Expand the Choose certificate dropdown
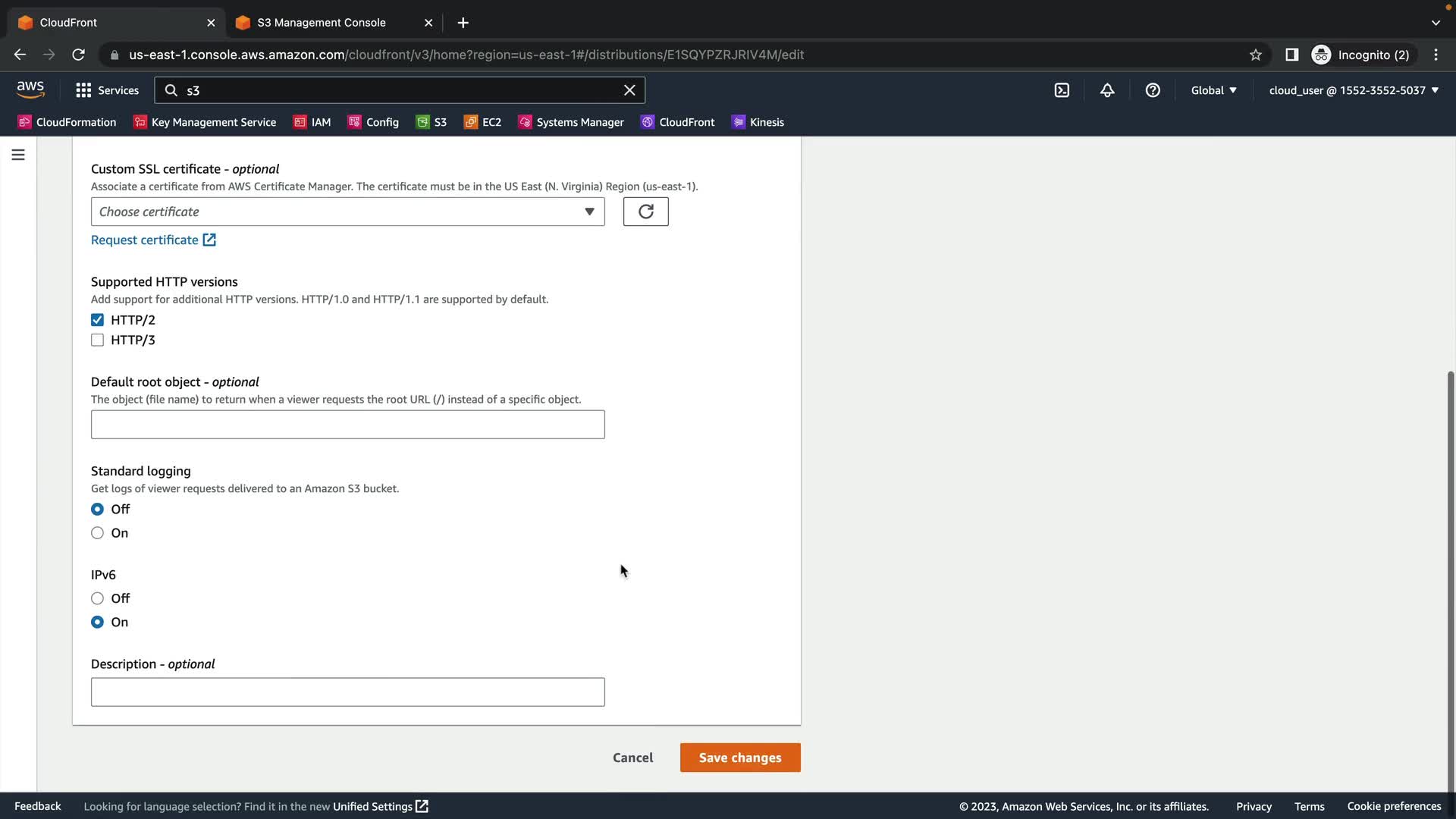Image resolution: width=1456 pixels, height=819 pixels. pyautogui.click(x=347, y=212)
